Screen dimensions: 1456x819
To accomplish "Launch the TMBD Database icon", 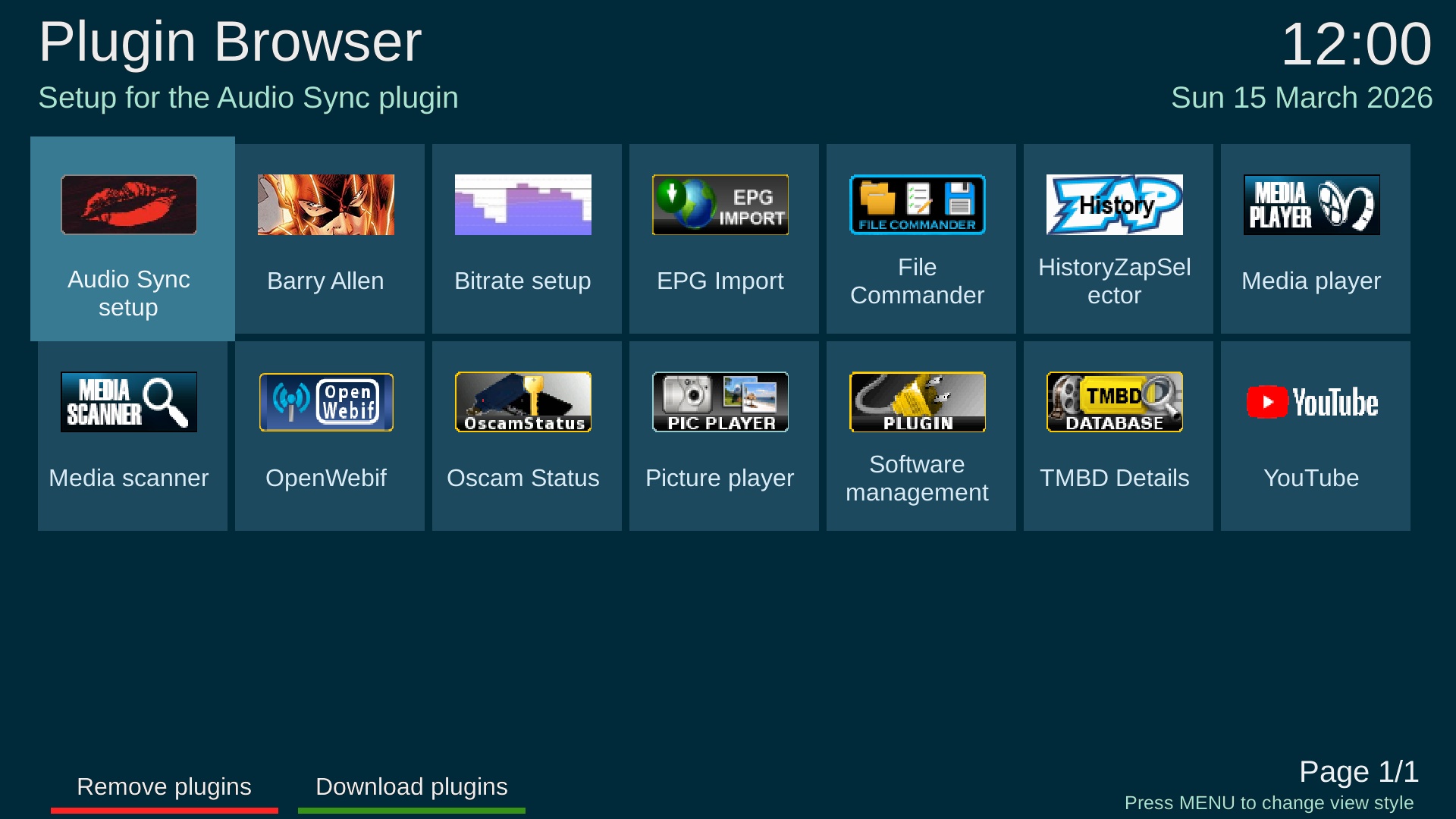I will [1115, 402].
